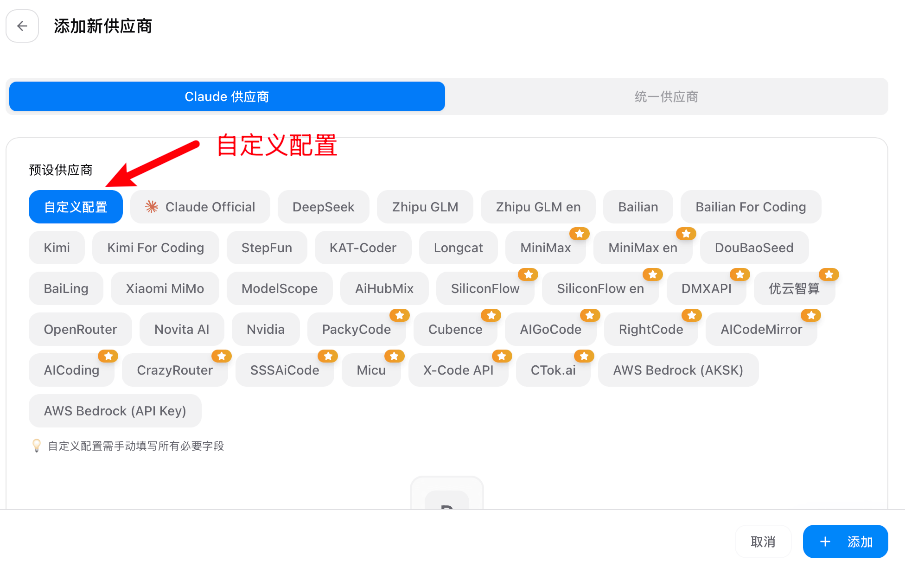Choose the 优云智算 provider
This screenshot has width=905, height=564.
pyautogui.click(x=794, y=289)
